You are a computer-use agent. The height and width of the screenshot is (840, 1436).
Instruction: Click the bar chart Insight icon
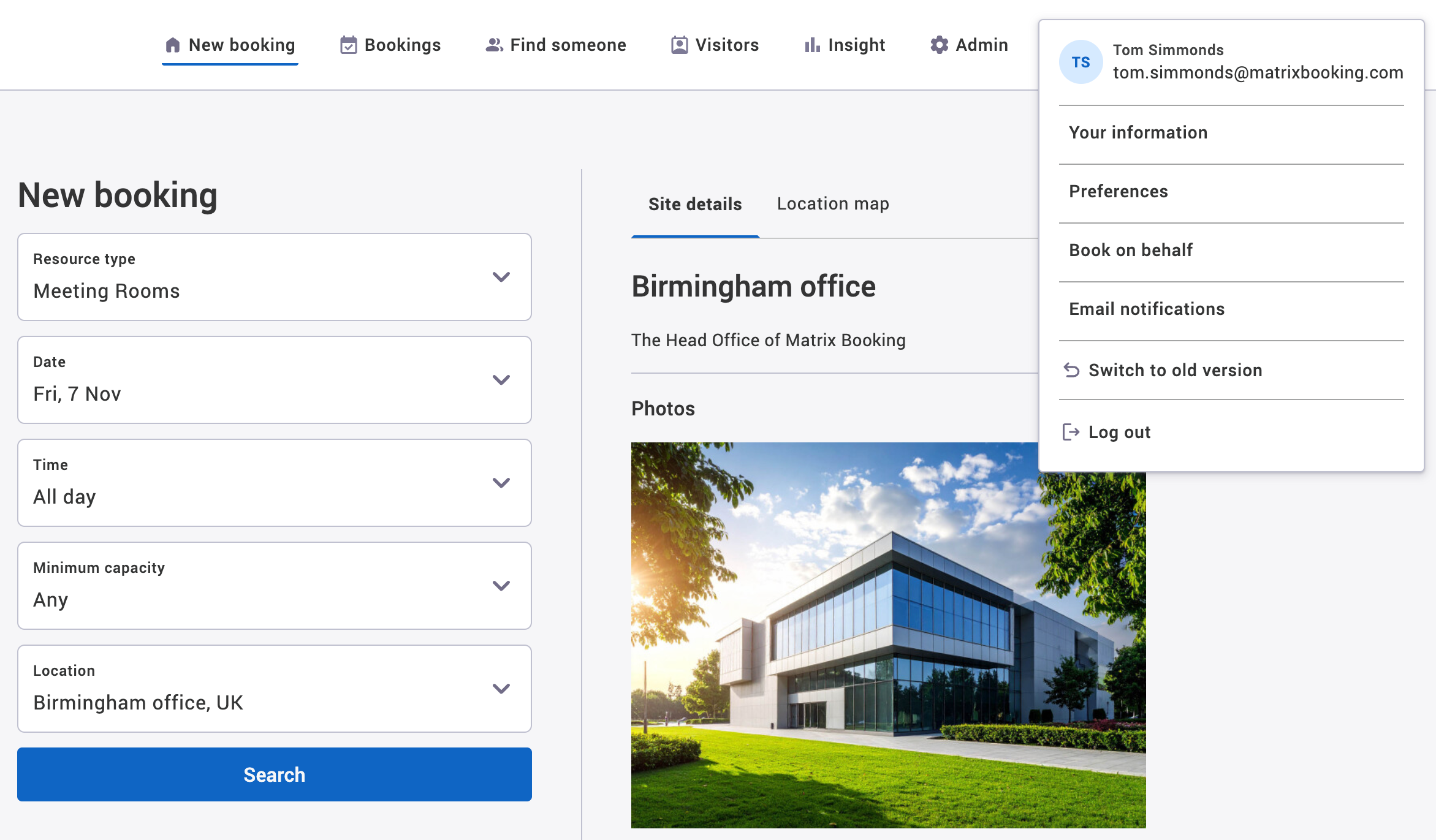click(812, 45)
